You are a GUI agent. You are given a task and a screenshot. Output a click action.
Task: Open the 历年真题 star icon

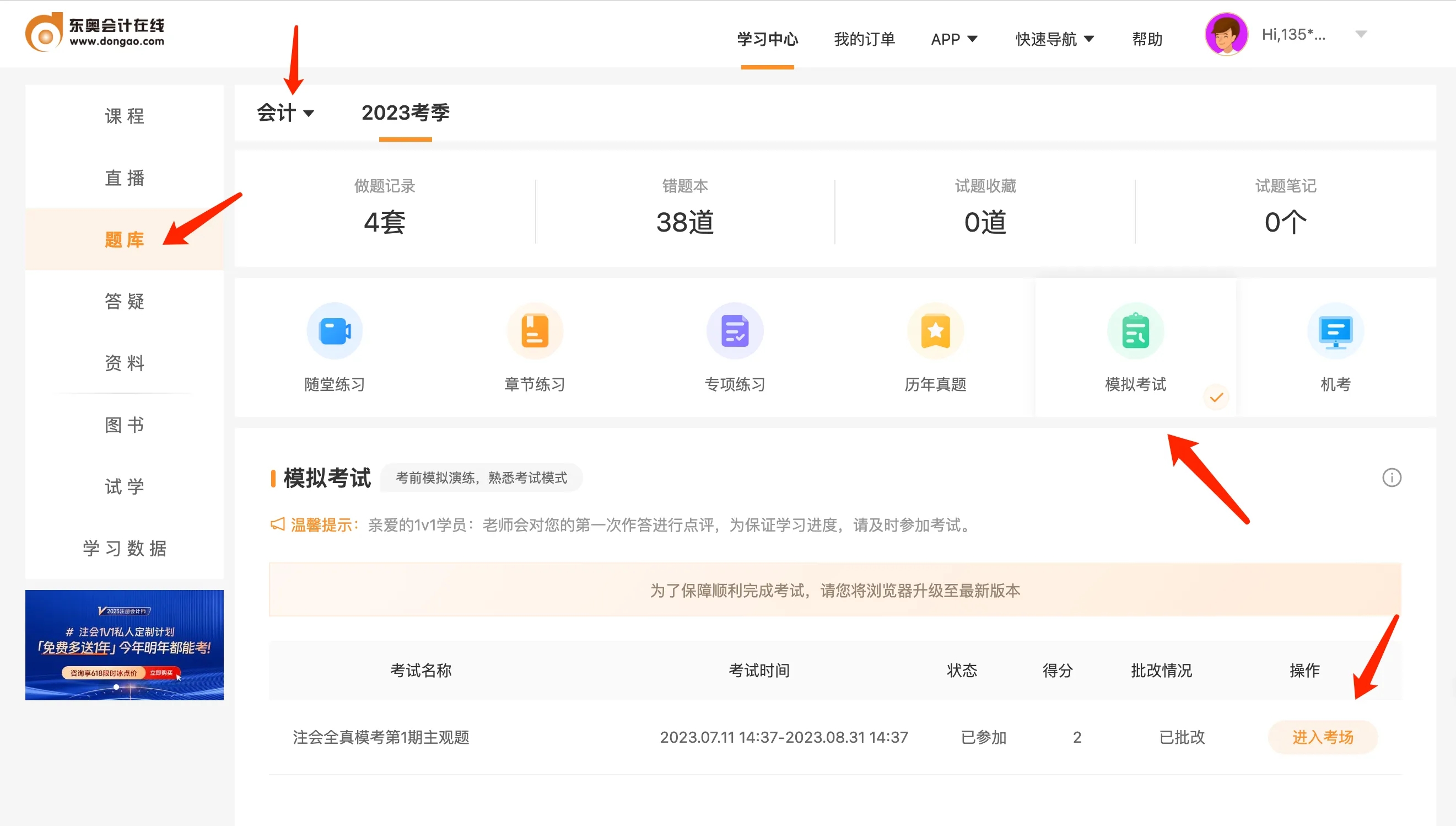[x=935, y=331]
